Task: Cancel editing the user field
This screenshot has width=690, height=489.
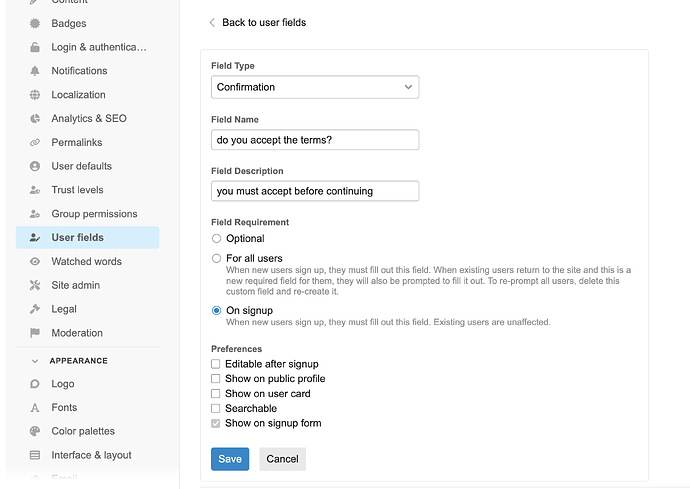Action: click(283, 459)
